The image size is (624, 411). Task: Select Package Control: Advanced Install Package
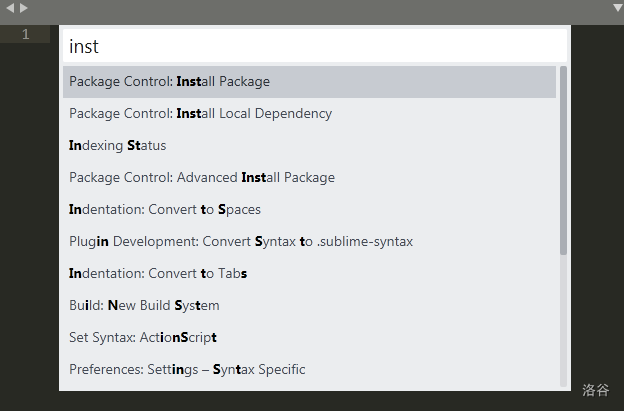point(309,177)
